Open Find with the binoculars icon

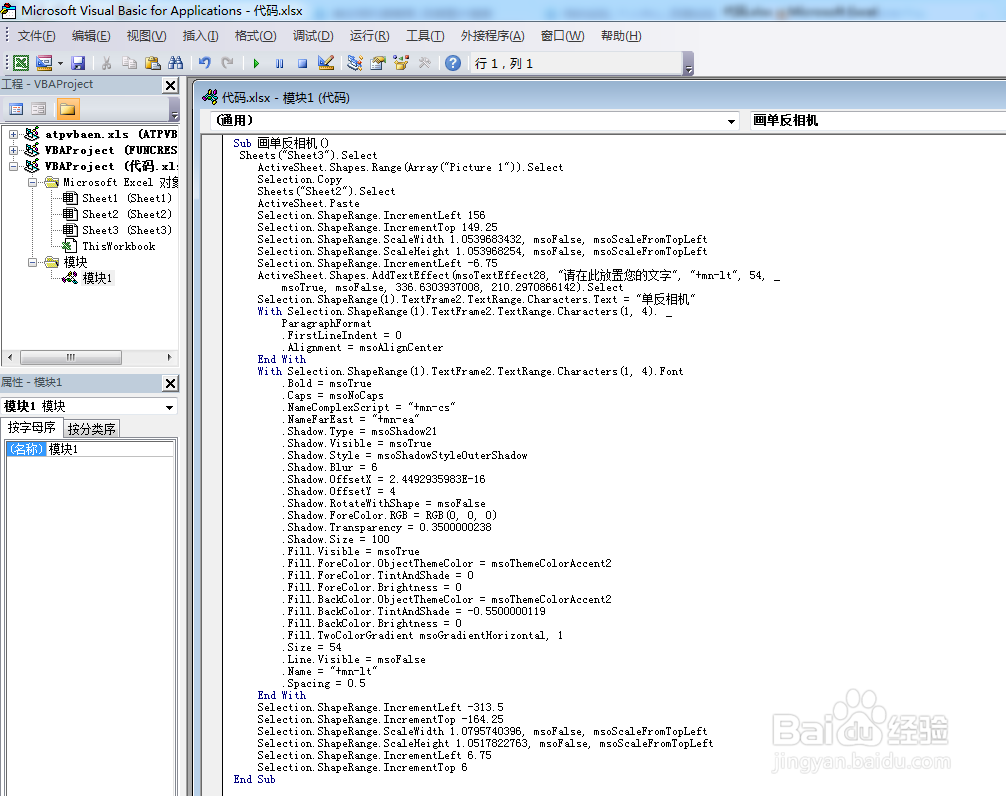(175, 63)
